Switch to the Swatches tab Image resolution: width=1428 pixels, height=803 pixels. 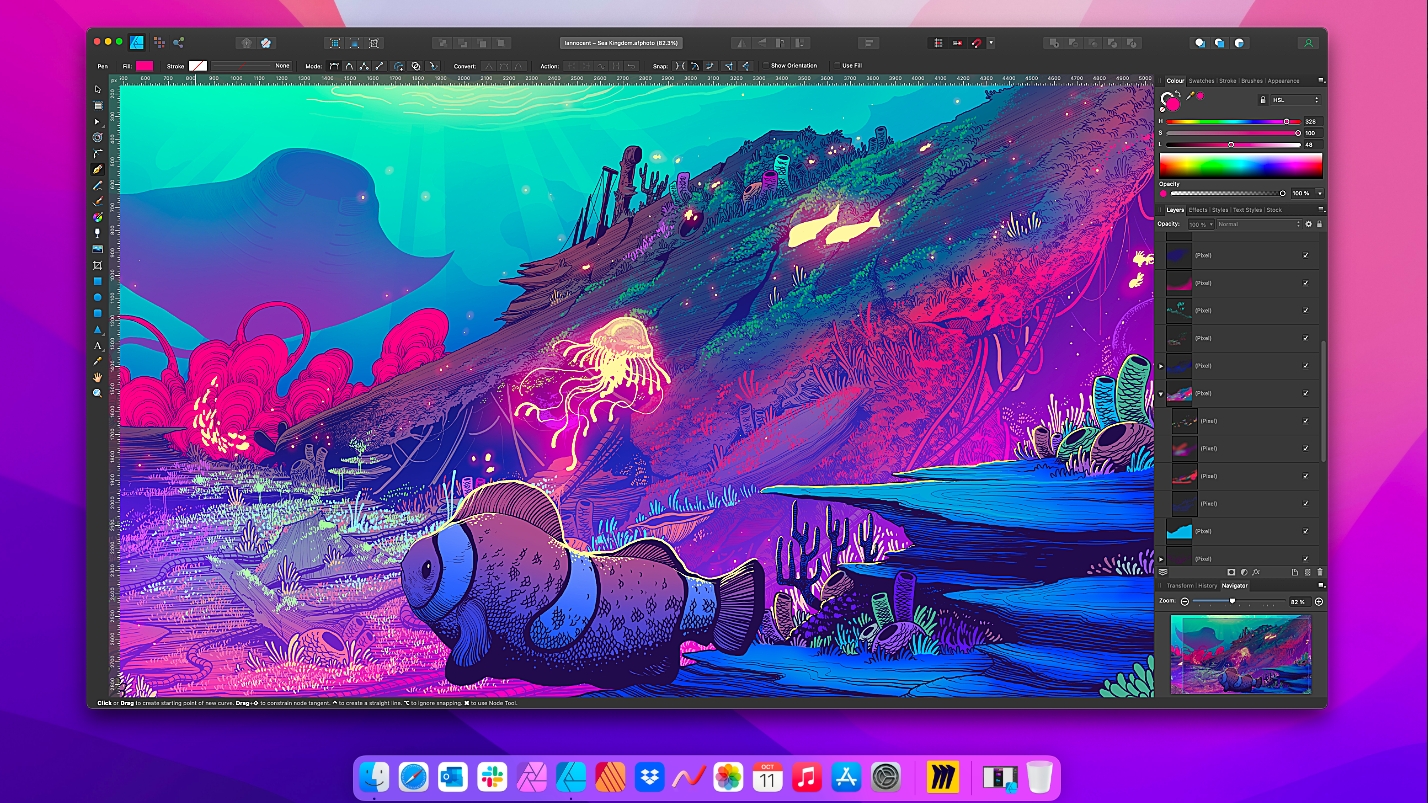(x=1201, y=81)
